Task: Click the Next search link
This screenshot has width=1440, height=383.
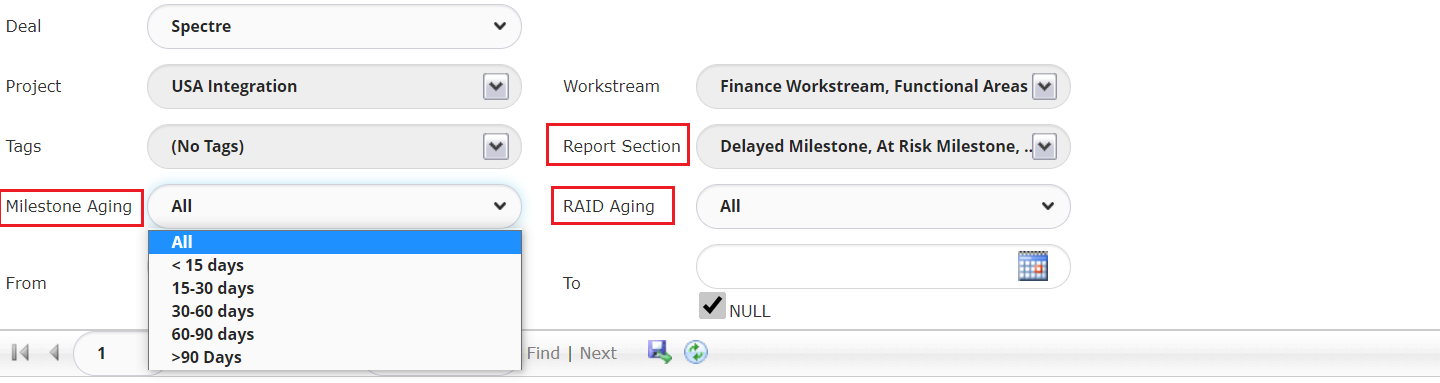Action: point(598,353)
